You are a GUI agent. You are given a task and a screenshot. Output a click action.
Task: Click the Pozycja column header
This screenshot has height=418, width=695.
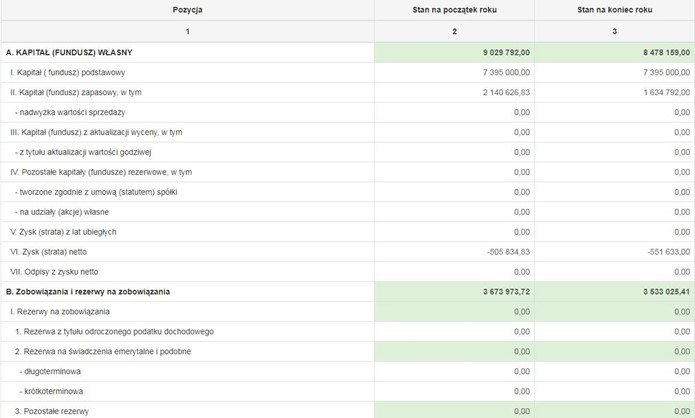[187, 10]
